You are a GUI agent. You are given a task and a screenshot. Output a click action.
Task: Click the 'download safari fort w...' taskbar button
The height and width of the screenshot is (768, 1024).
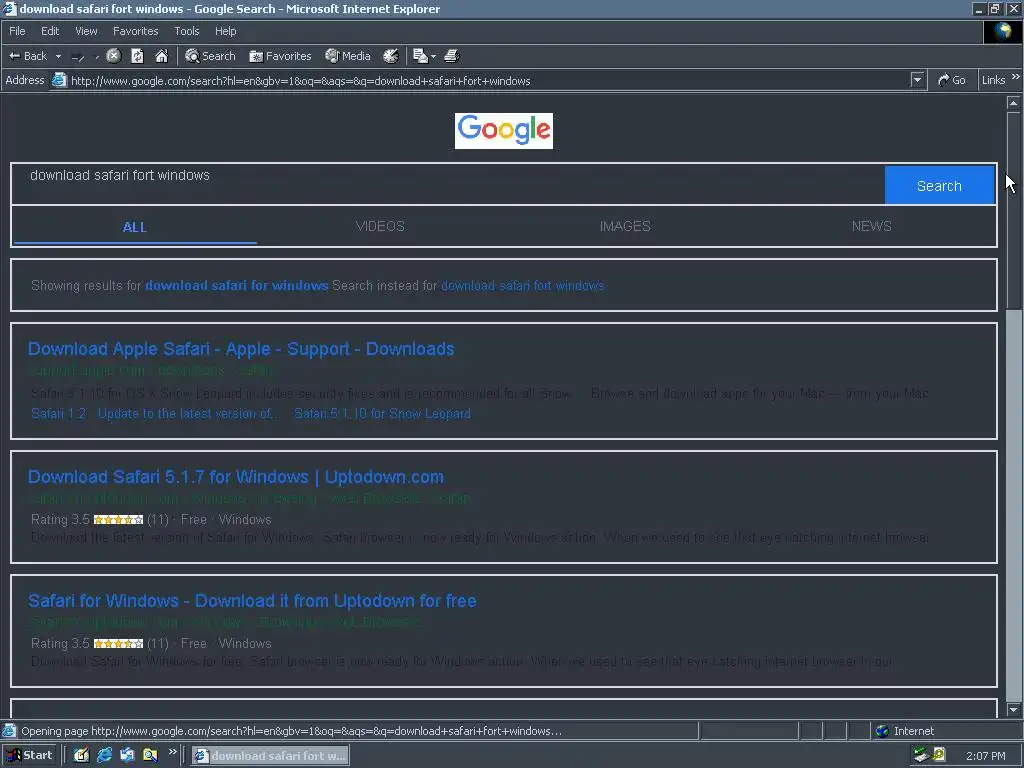tap(270, 756)
